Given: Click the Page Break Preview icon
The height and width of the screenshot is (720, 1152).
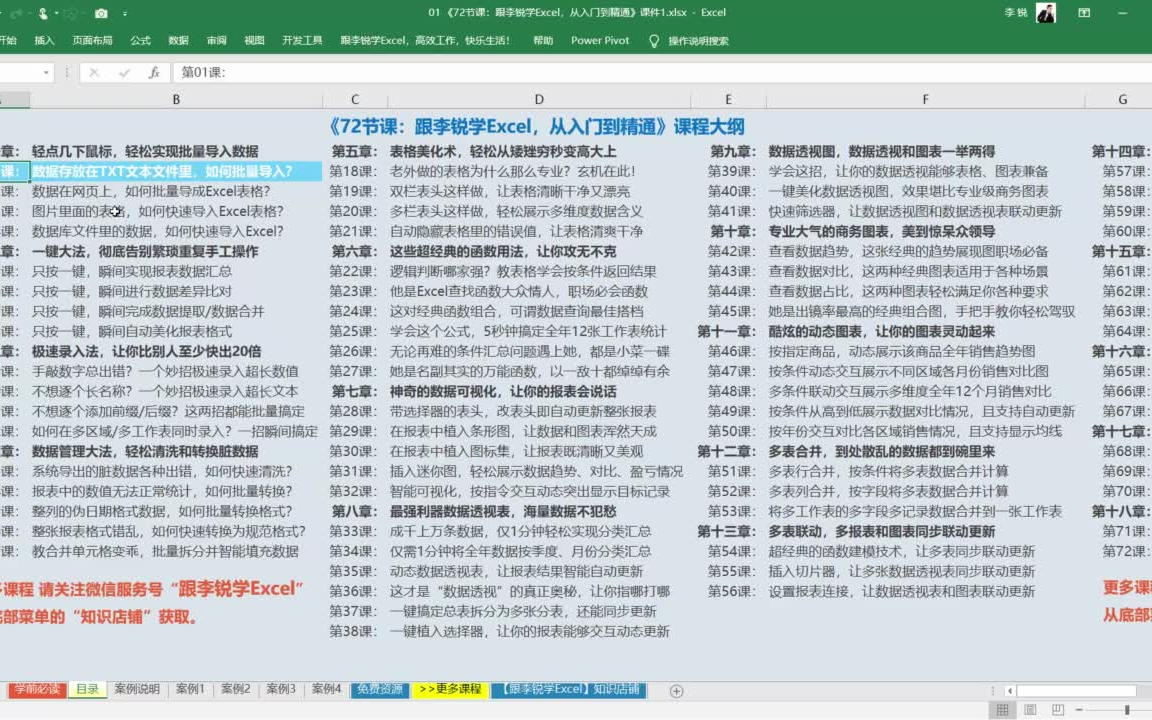Looking at the screenshot, I should (1057, 709).
